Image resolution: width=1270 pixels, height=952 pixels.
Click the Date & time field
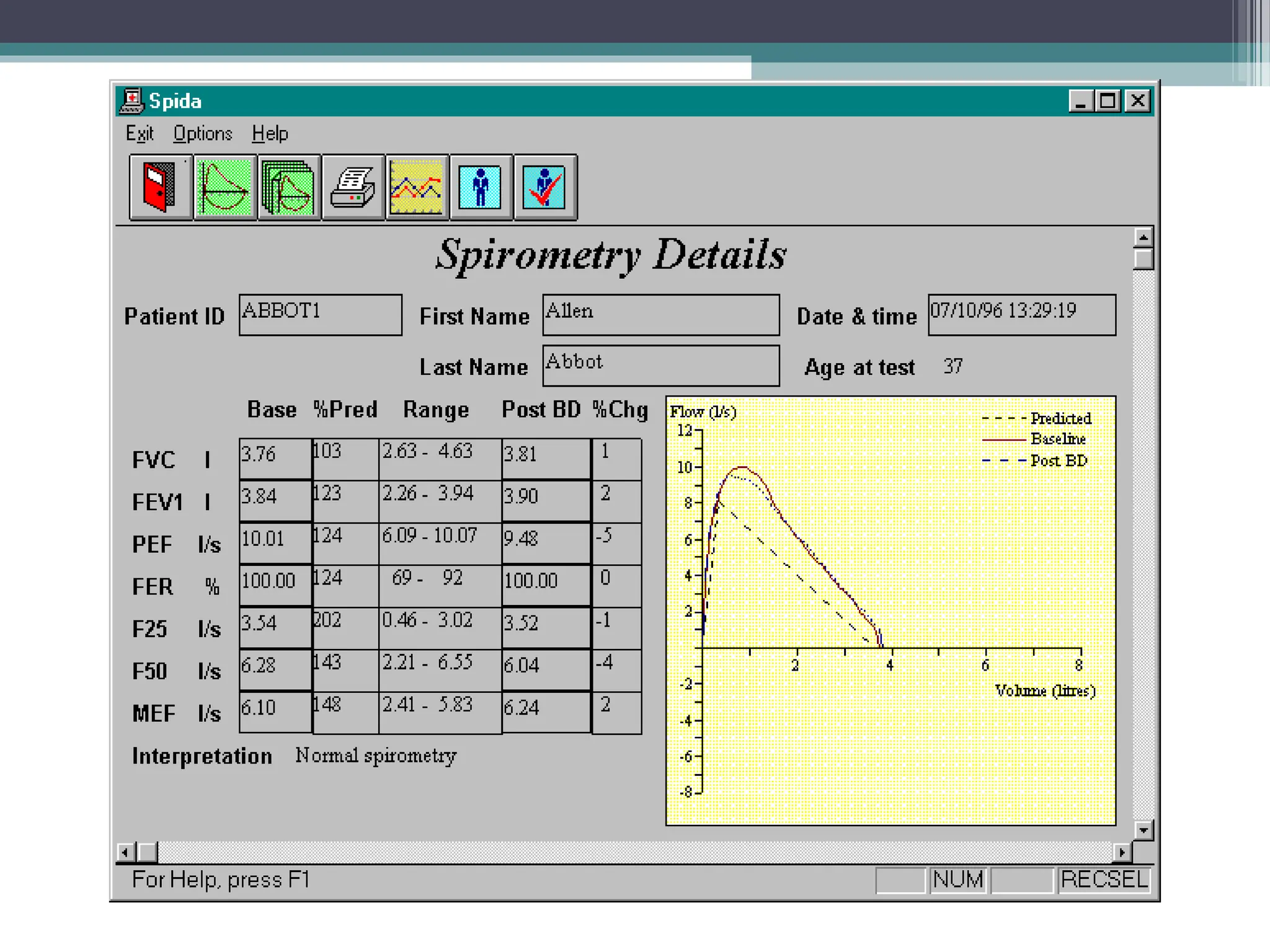tap(1021, 315)
